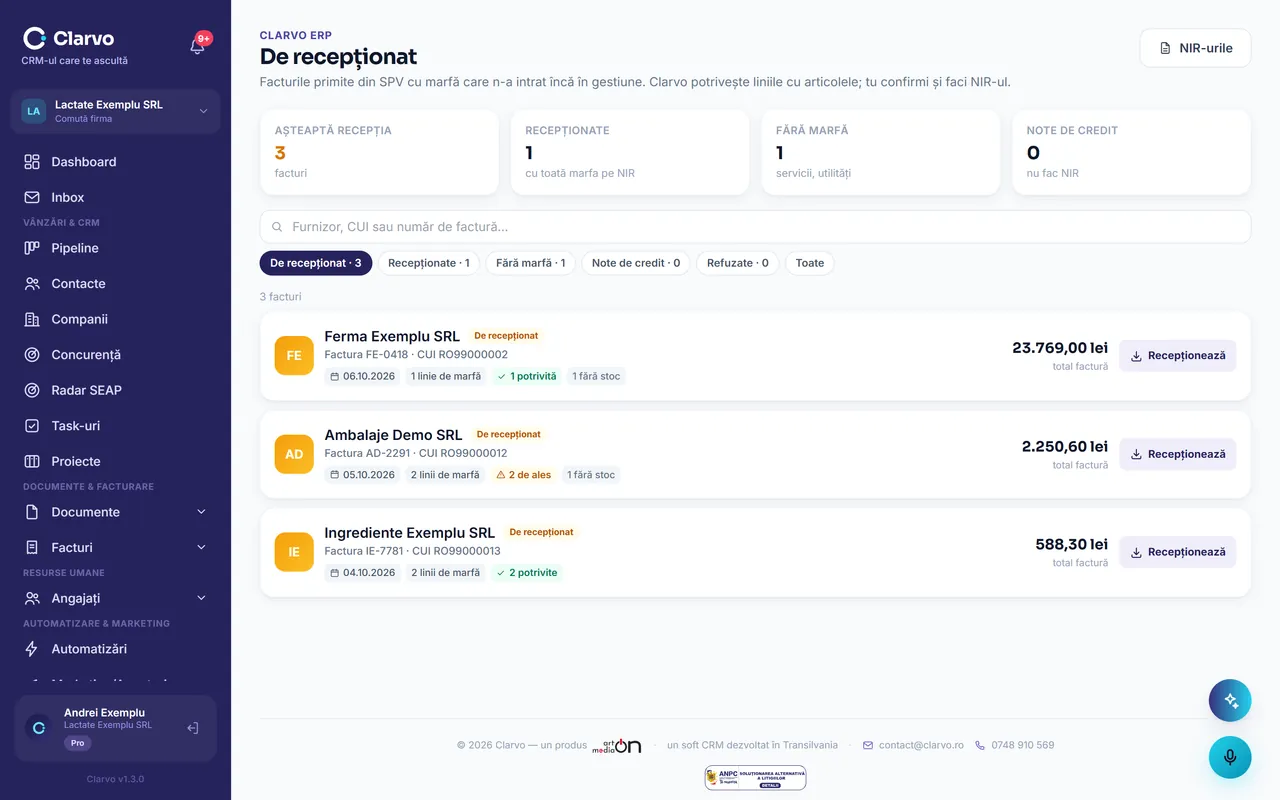Switch to the Recepționate · 1 filter
Viewport: 1280px width, 800px height.
[x=429, y=263]
